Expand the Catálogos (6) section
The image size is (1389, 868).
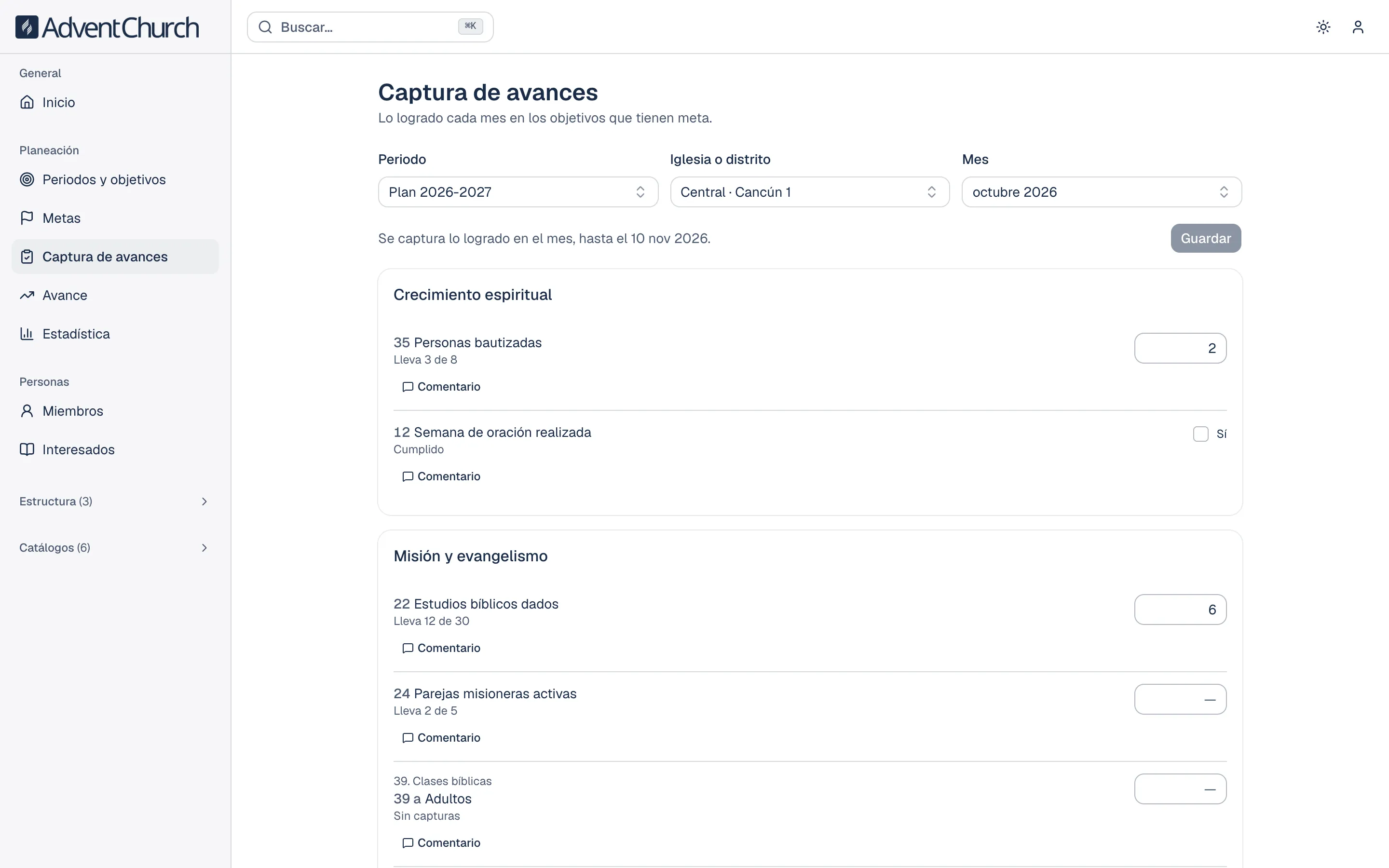[115, 548]
